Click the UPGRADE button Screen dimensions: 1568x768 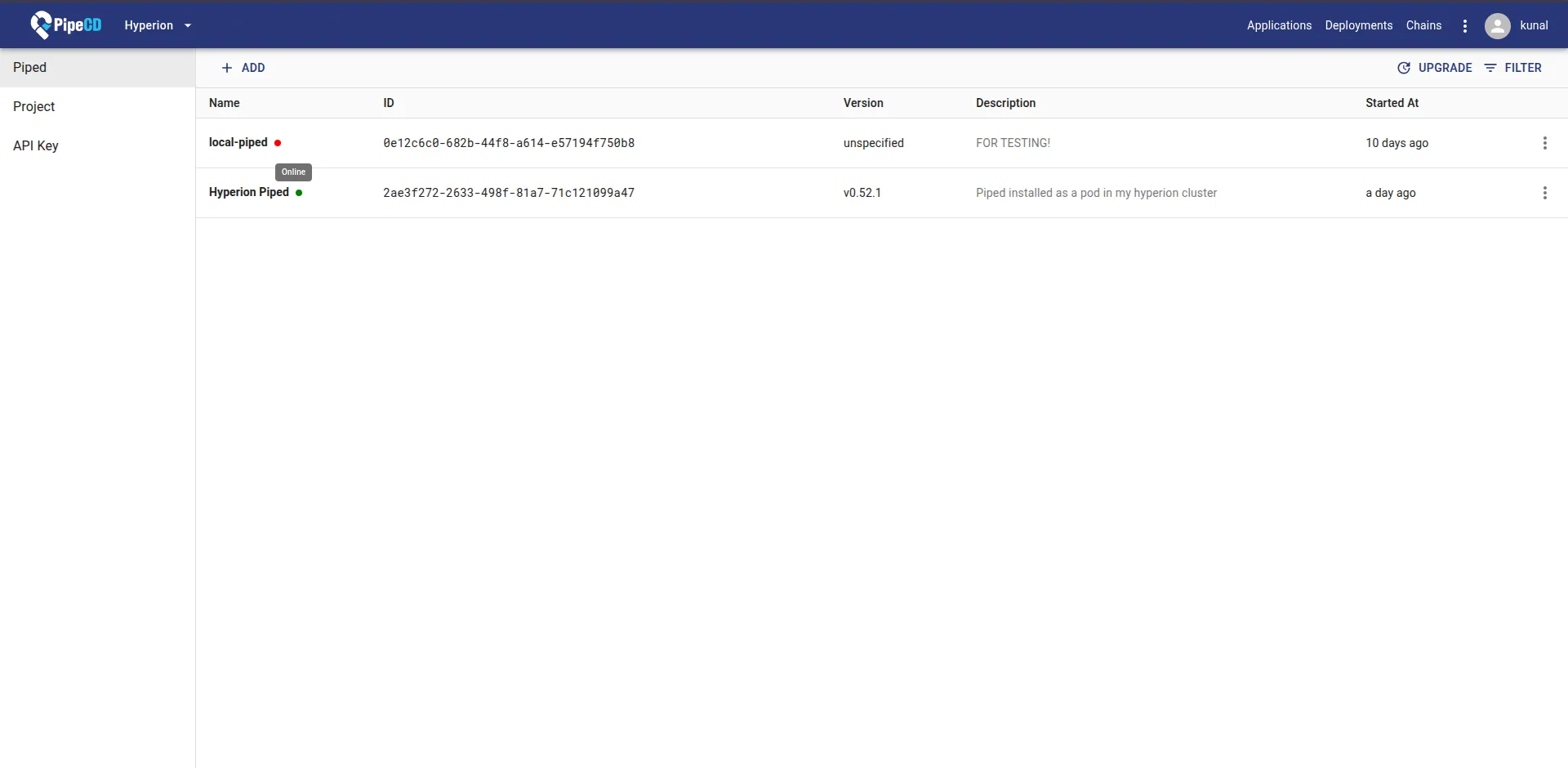[1435, 68]
